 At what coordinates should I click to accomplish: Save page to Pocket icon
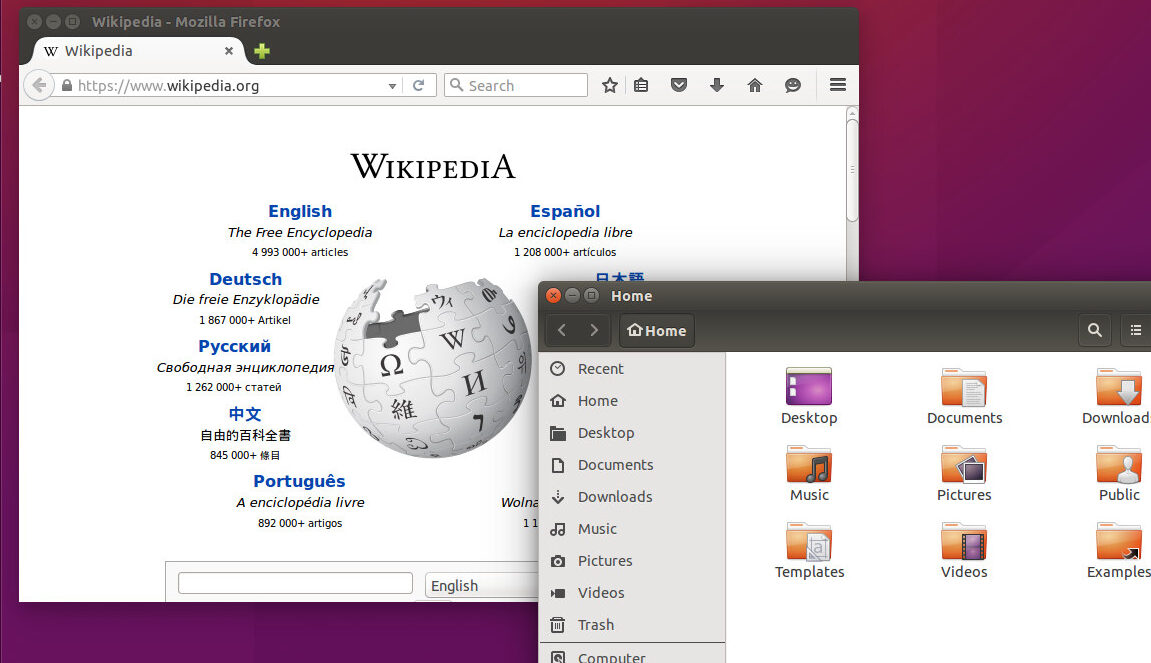[679, 85]
